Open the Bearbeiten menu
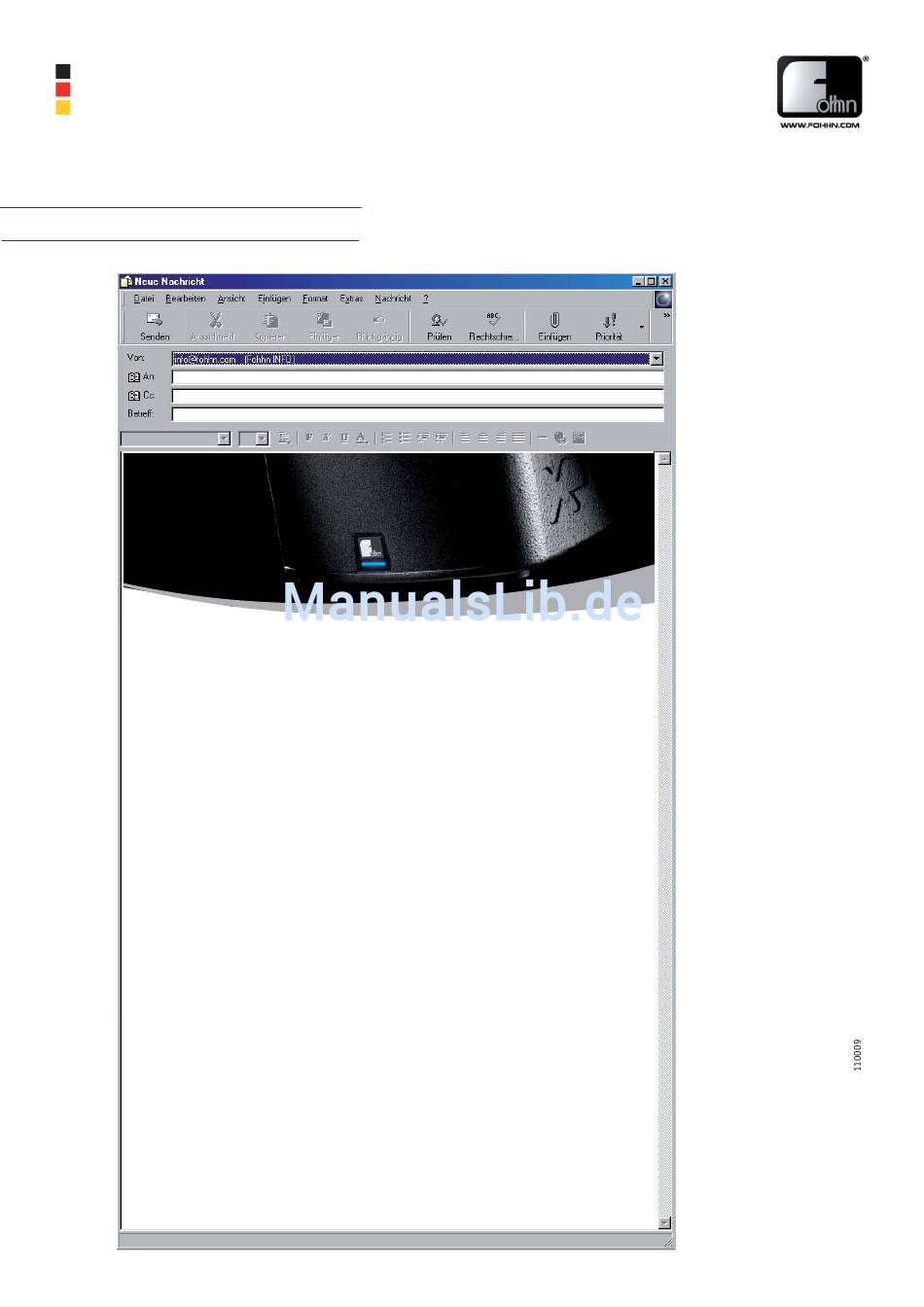The image size is (924, 1307). coord(185,299)
